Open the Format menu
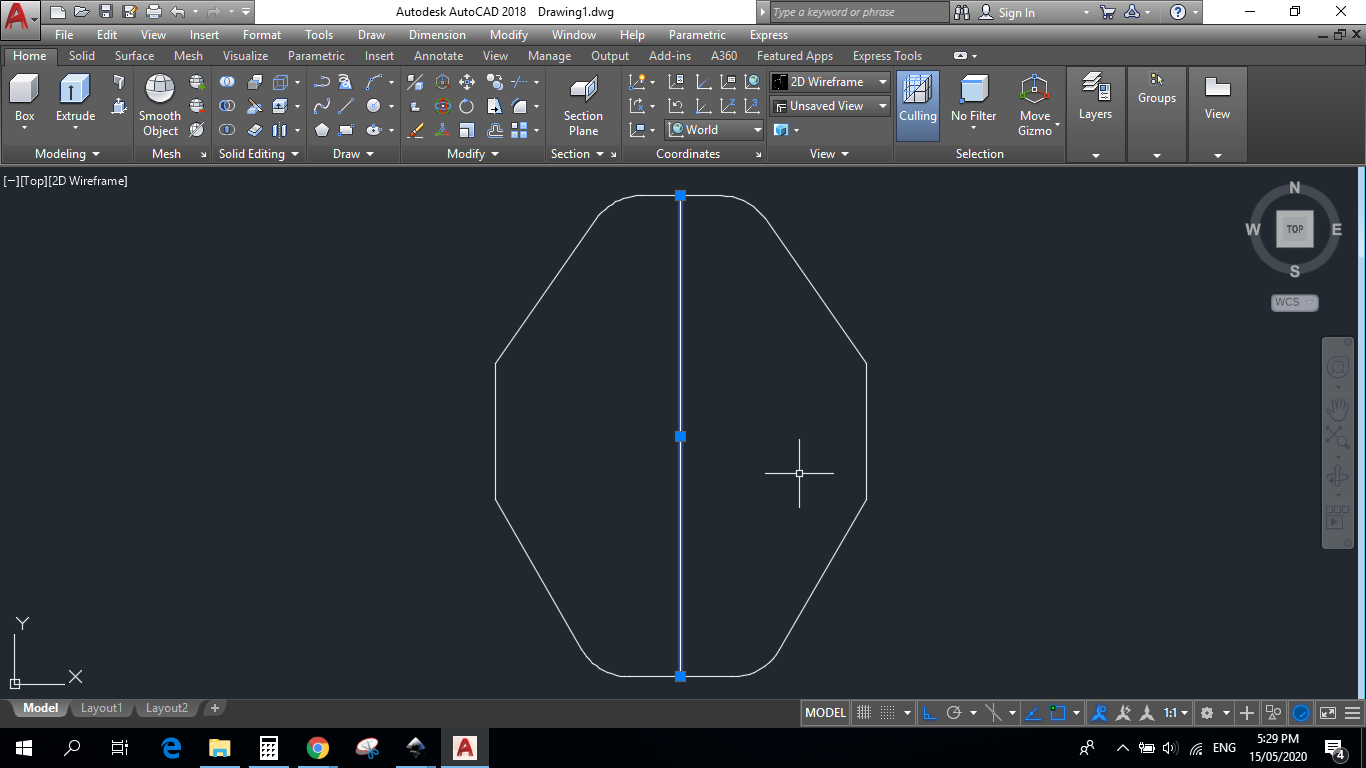1366x768 pixels. click(262, 35)
